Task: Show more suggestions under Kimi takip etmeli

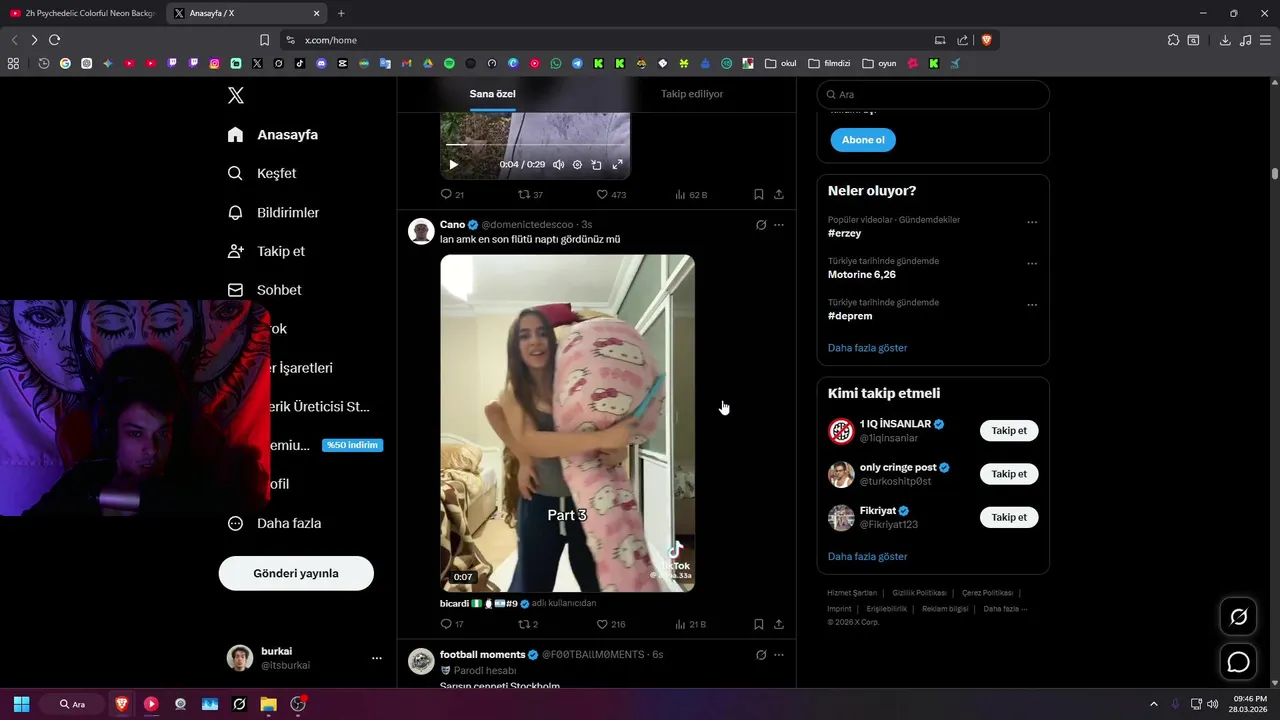Action: point(868,556)
